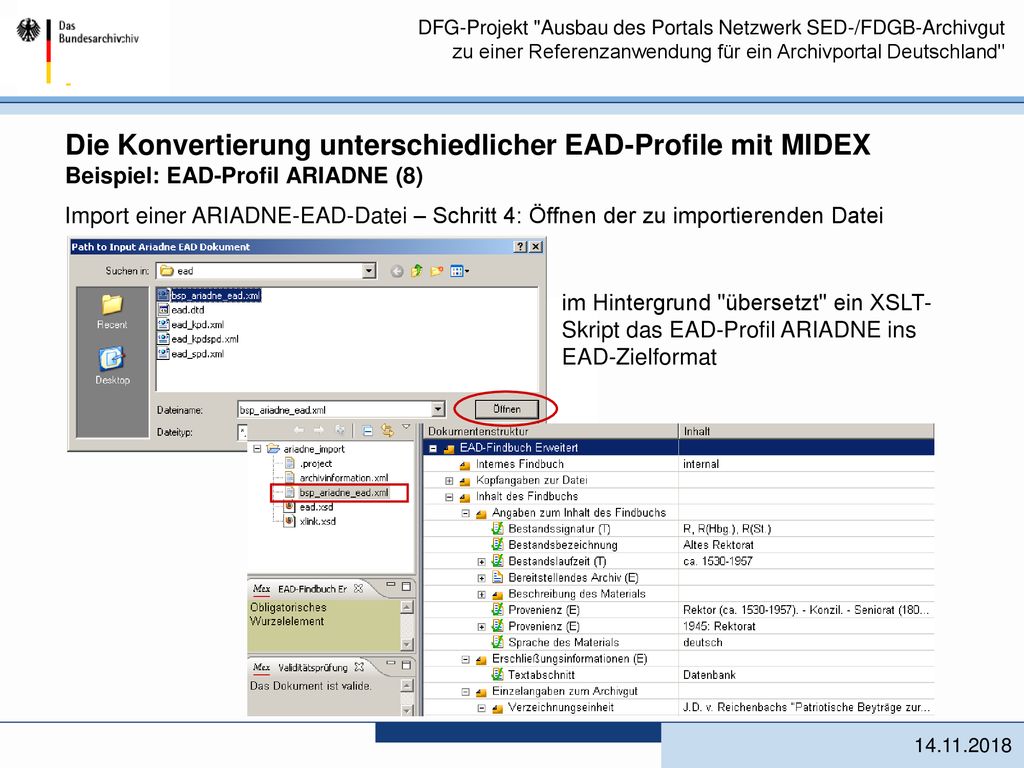1024x768 pixels.
Task: Select the Internes Findbuch row
Action: [x=678, y=464]
